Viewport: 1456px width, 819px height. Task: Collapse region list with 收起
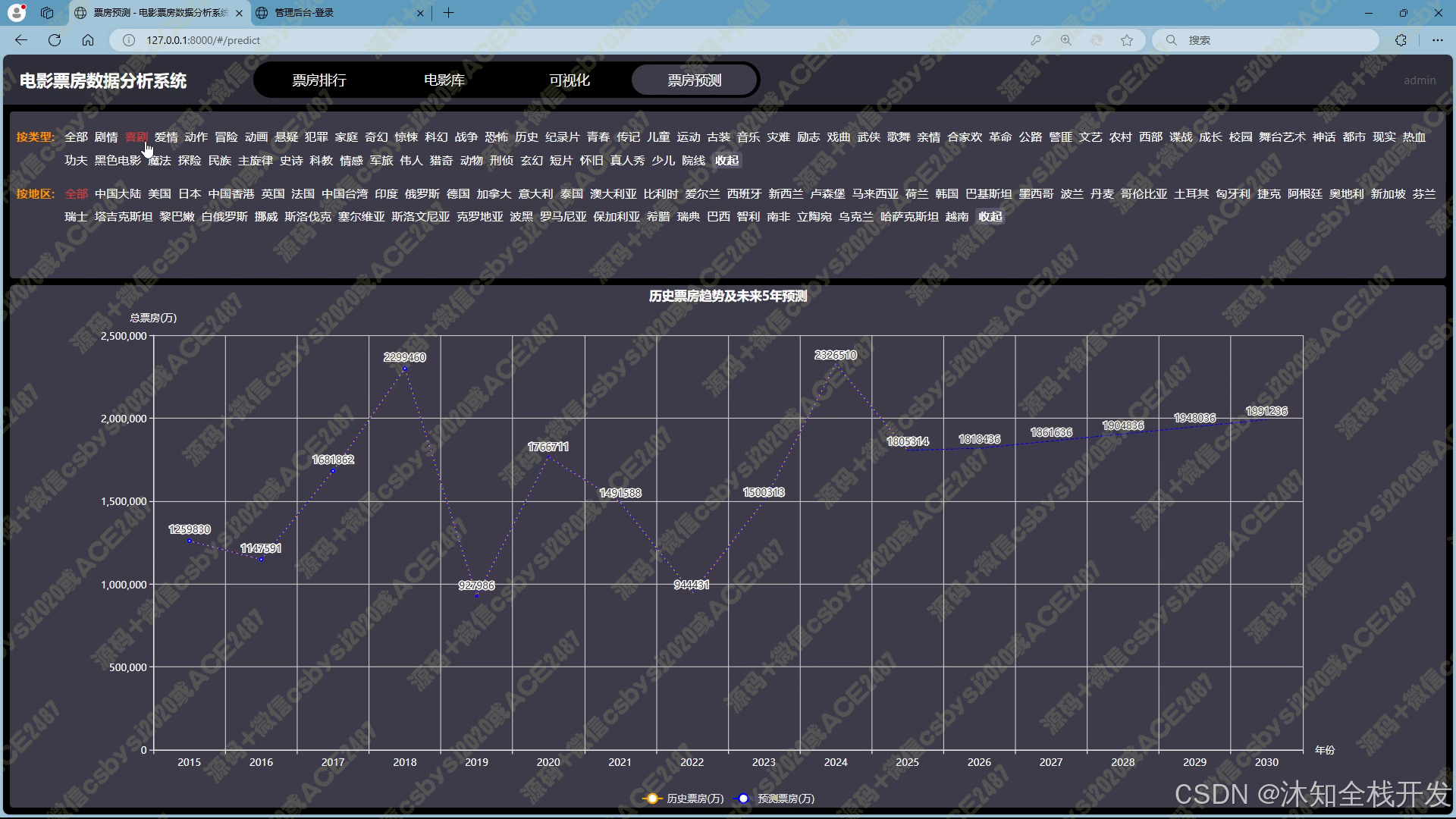(990, 217)
